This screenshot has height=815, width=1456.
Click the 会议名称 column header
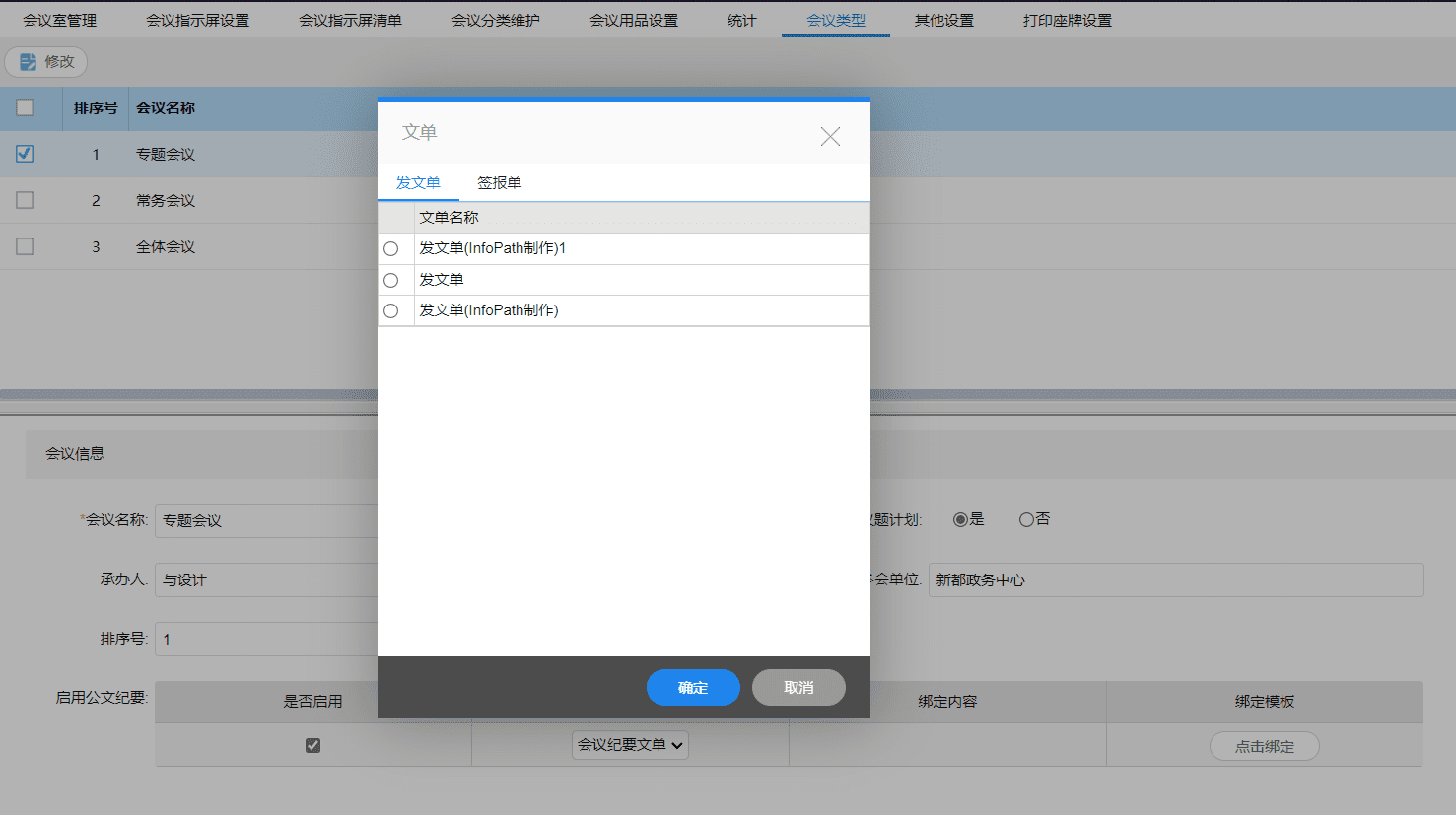click(166, 108)
